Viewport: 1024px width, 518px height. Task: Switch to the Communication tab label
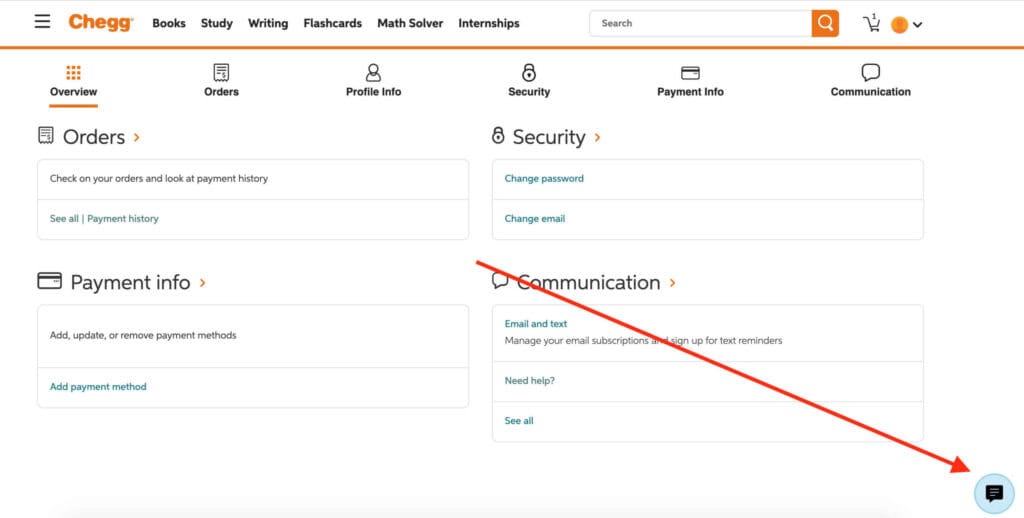click(x=871, y=91)
